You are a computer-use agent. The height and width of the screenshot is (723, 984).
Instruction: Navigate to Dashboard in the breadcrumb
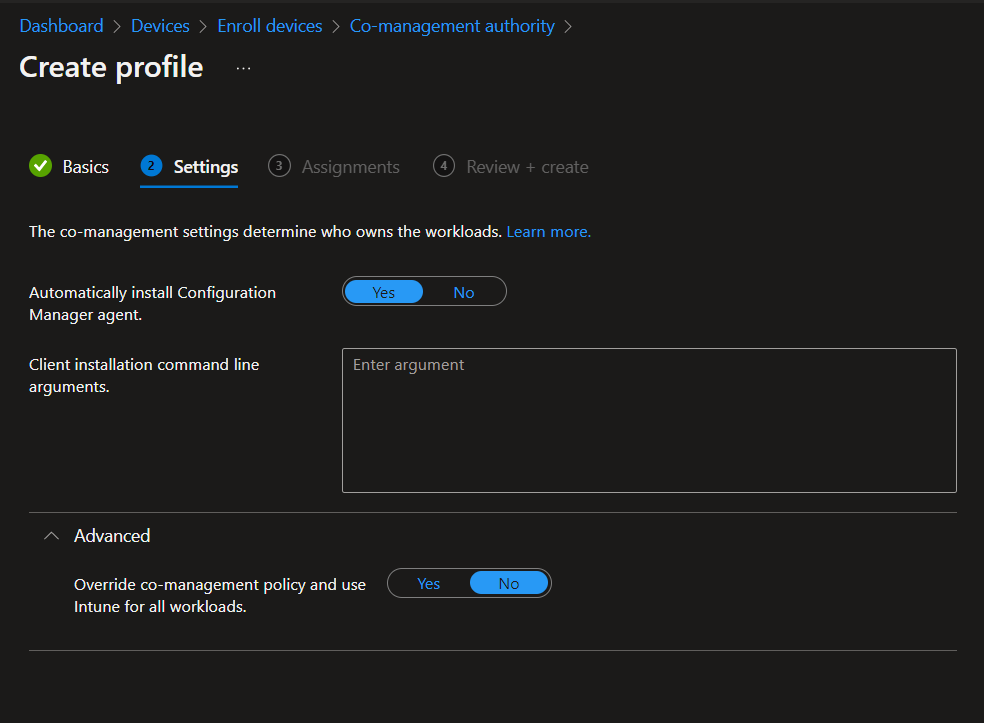[61, 26]
